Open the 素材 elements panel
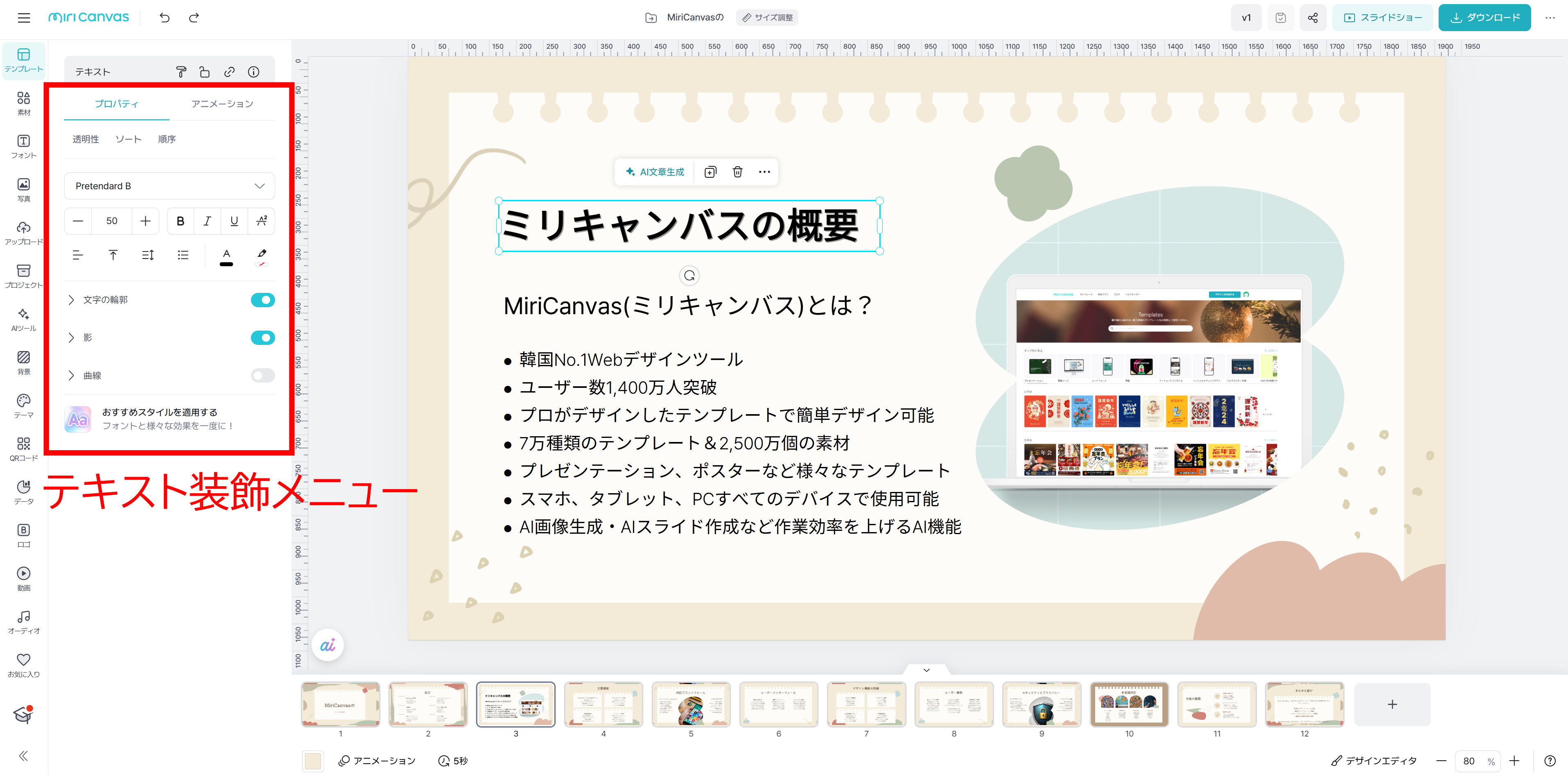This screenshot has height=775, width=1568. [x=24, y=104]
